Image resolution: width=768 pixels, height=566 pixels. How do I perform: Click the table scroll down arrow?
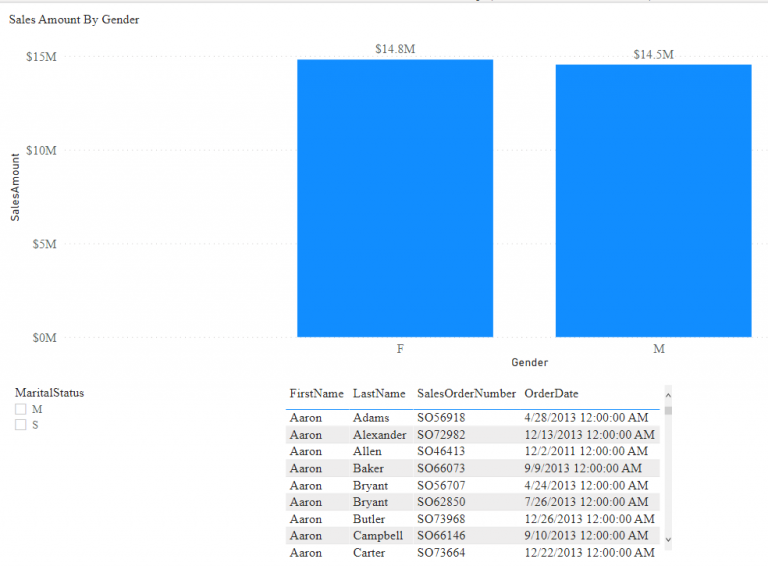(668, 540)
